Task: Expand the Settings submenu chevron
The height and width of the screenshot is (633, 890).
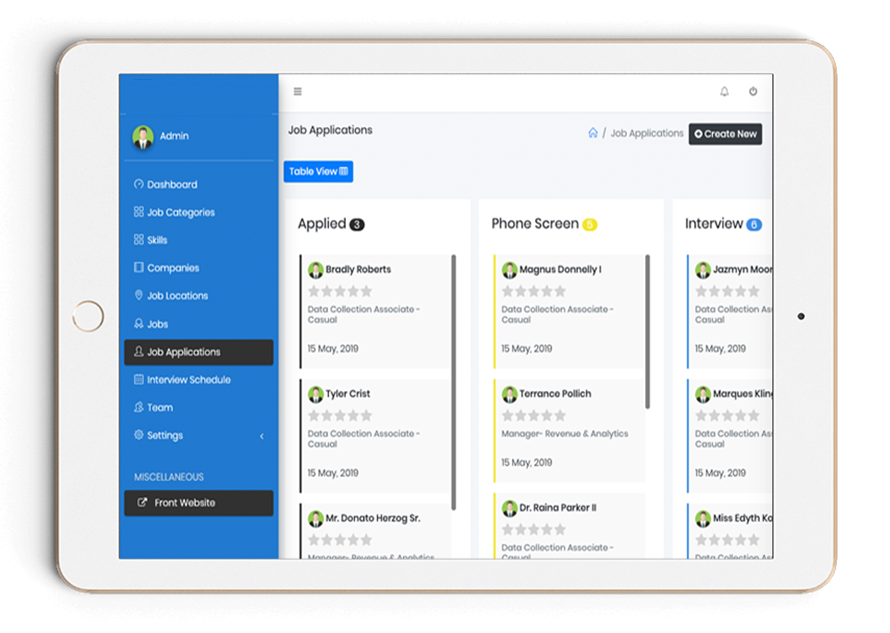Action: coord(262,436)
